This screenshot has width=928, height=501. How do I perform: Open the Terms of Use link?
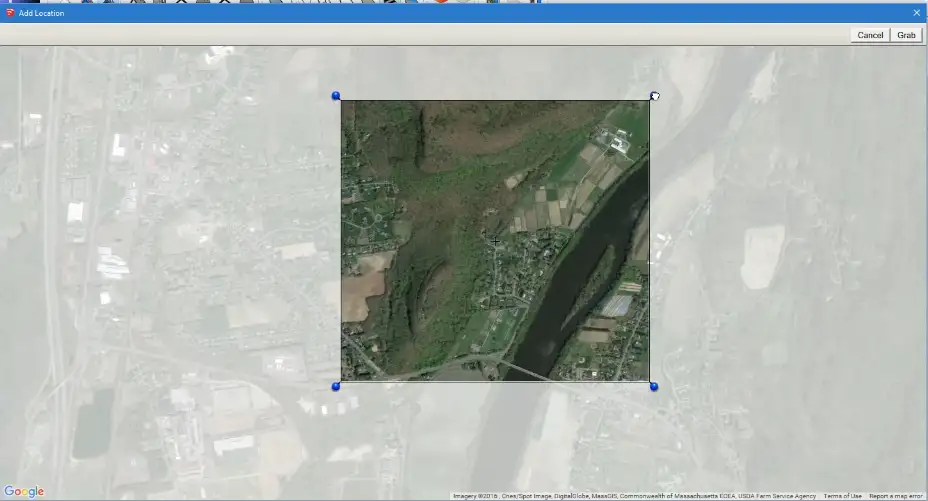pos(842,496)
